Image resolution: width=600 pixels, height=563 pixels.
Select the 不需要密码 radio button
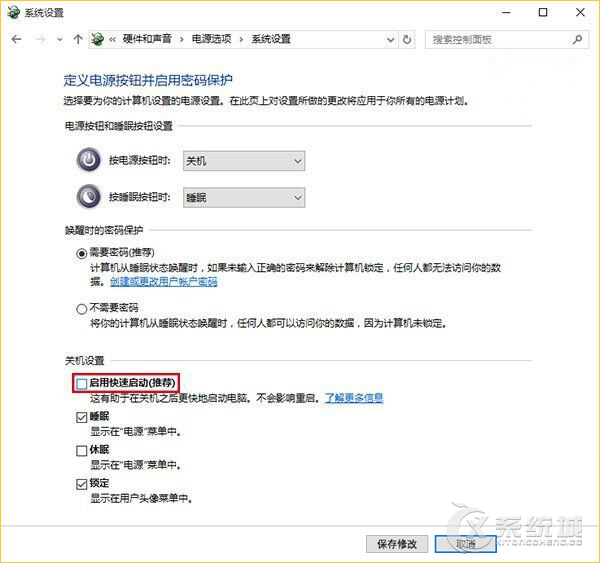click(x=82, y=309)
